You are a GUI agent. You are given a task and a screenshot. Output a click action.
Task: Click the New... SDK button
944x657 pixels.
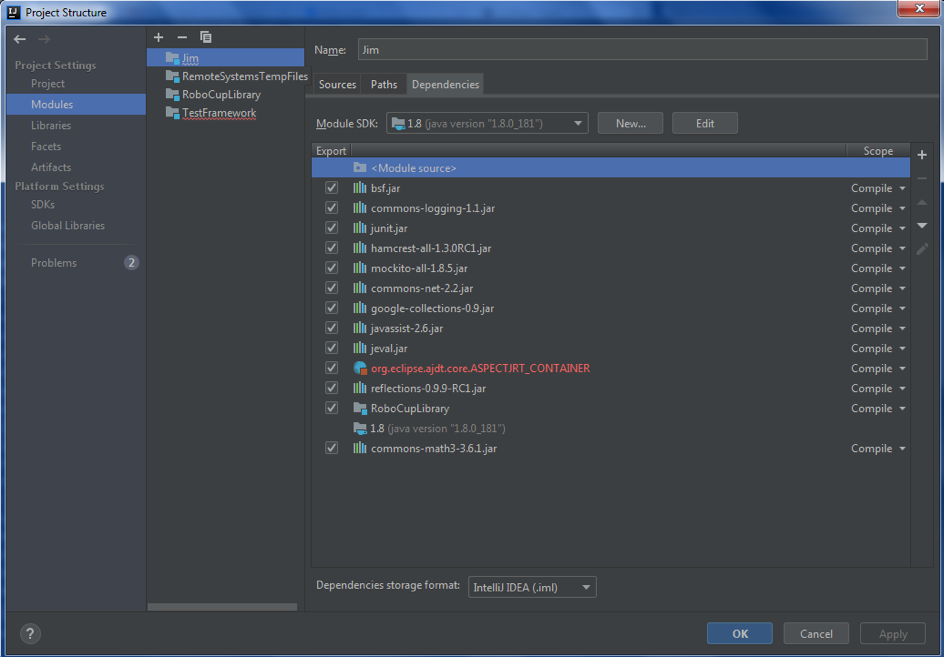point(630,123)
